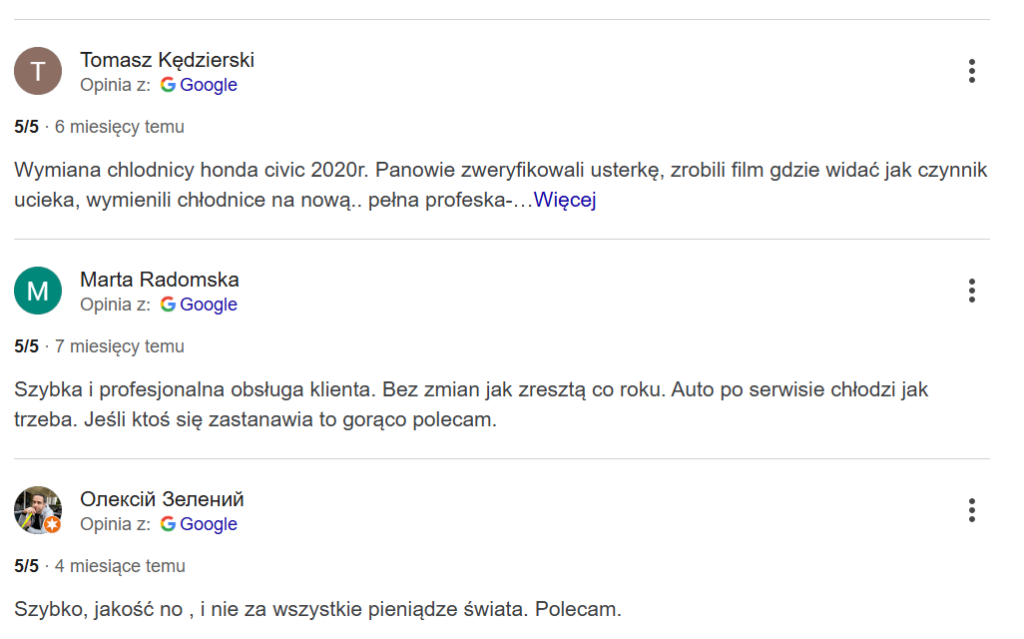Open Google source link under Олексій Зелений
The image size is (1024, 639).
coord(208,525)
